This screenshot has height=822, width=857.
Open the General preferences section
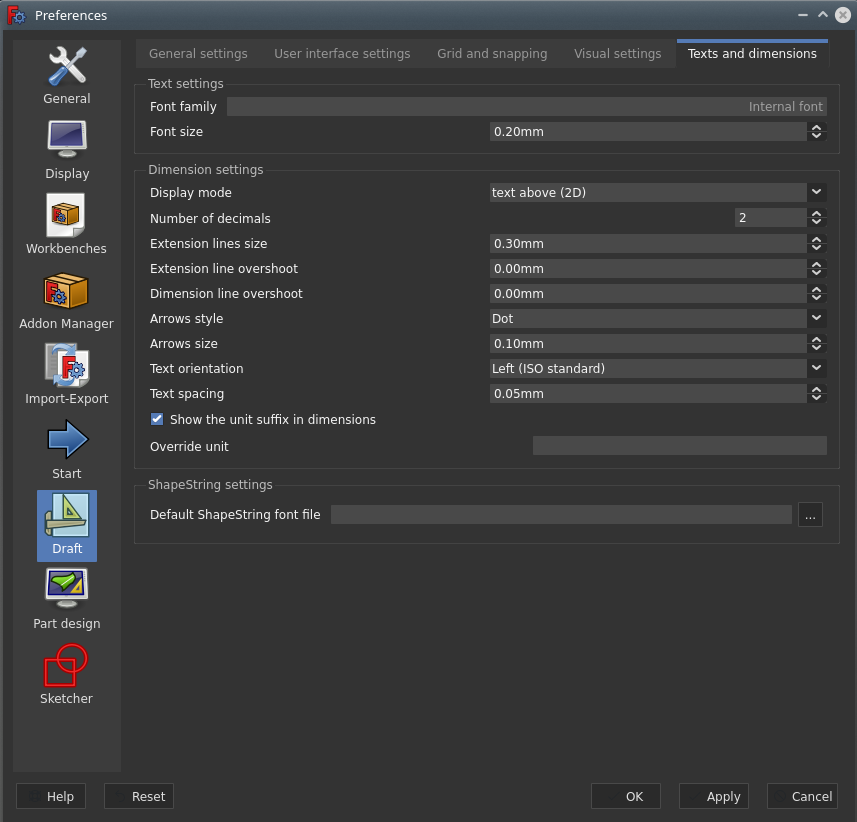(x=67, y=75)
